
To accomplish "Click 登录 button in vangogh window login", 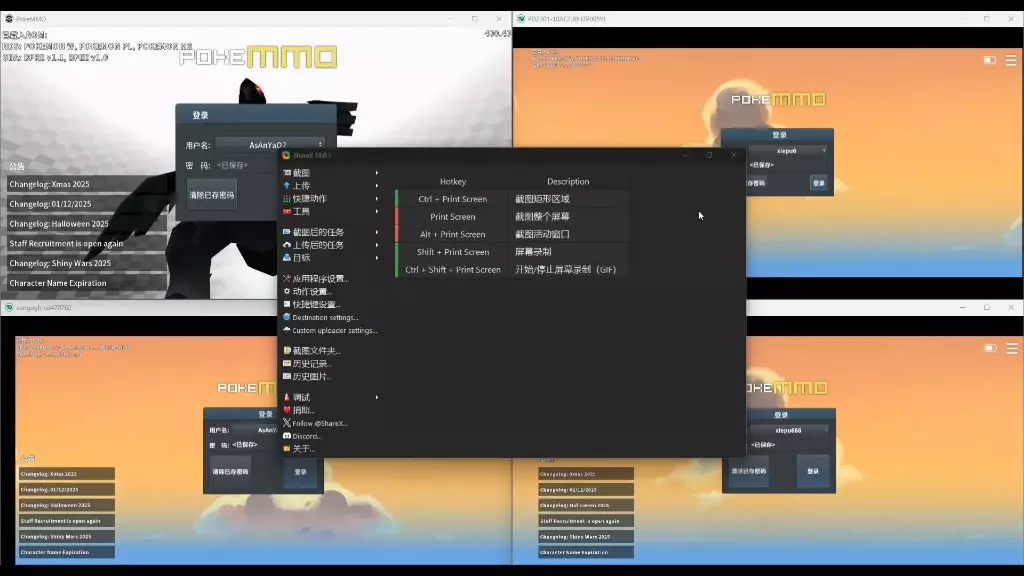I will (300, 472).
